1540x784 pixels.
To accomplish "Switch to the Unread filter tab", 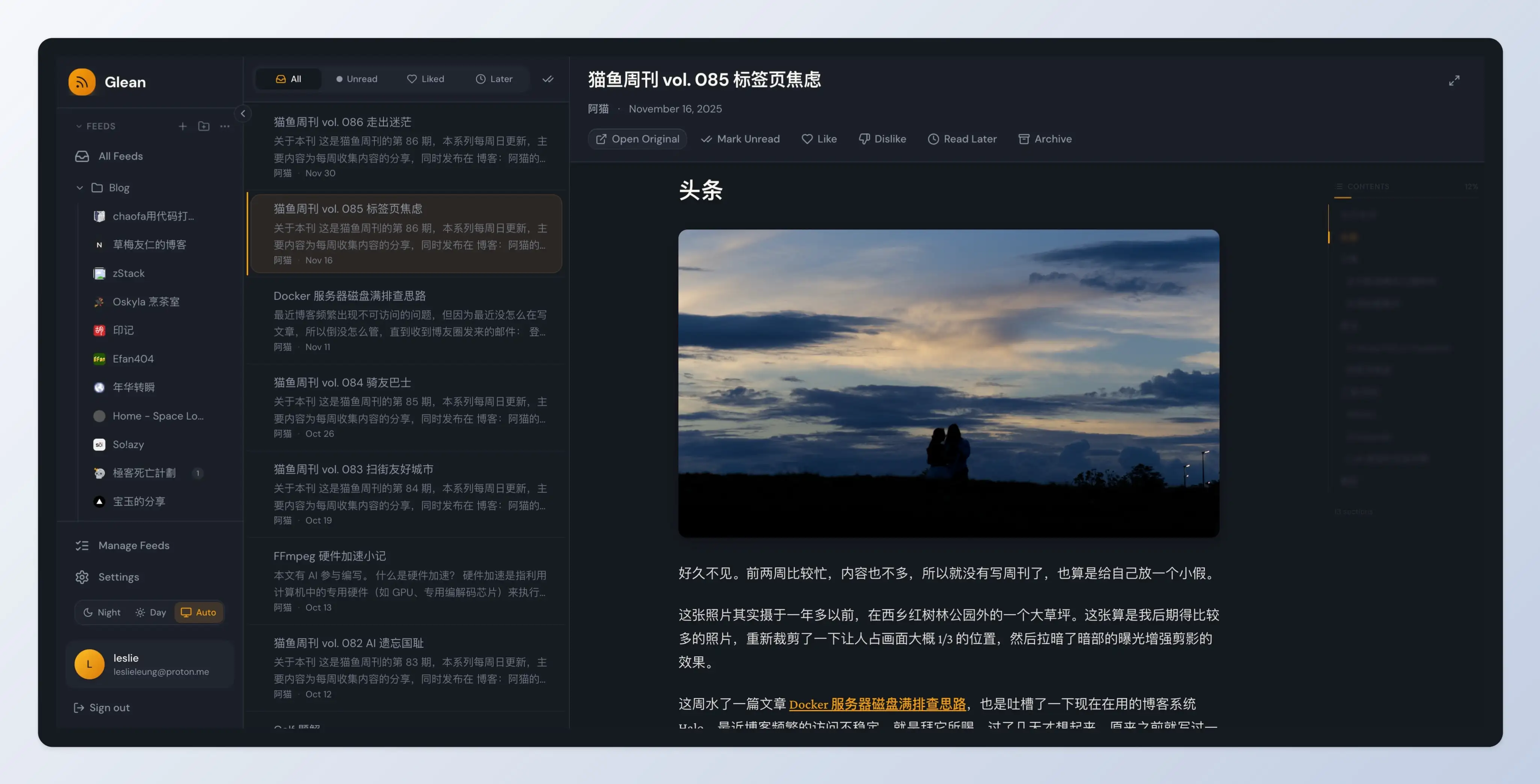I will tap(357, 78).
